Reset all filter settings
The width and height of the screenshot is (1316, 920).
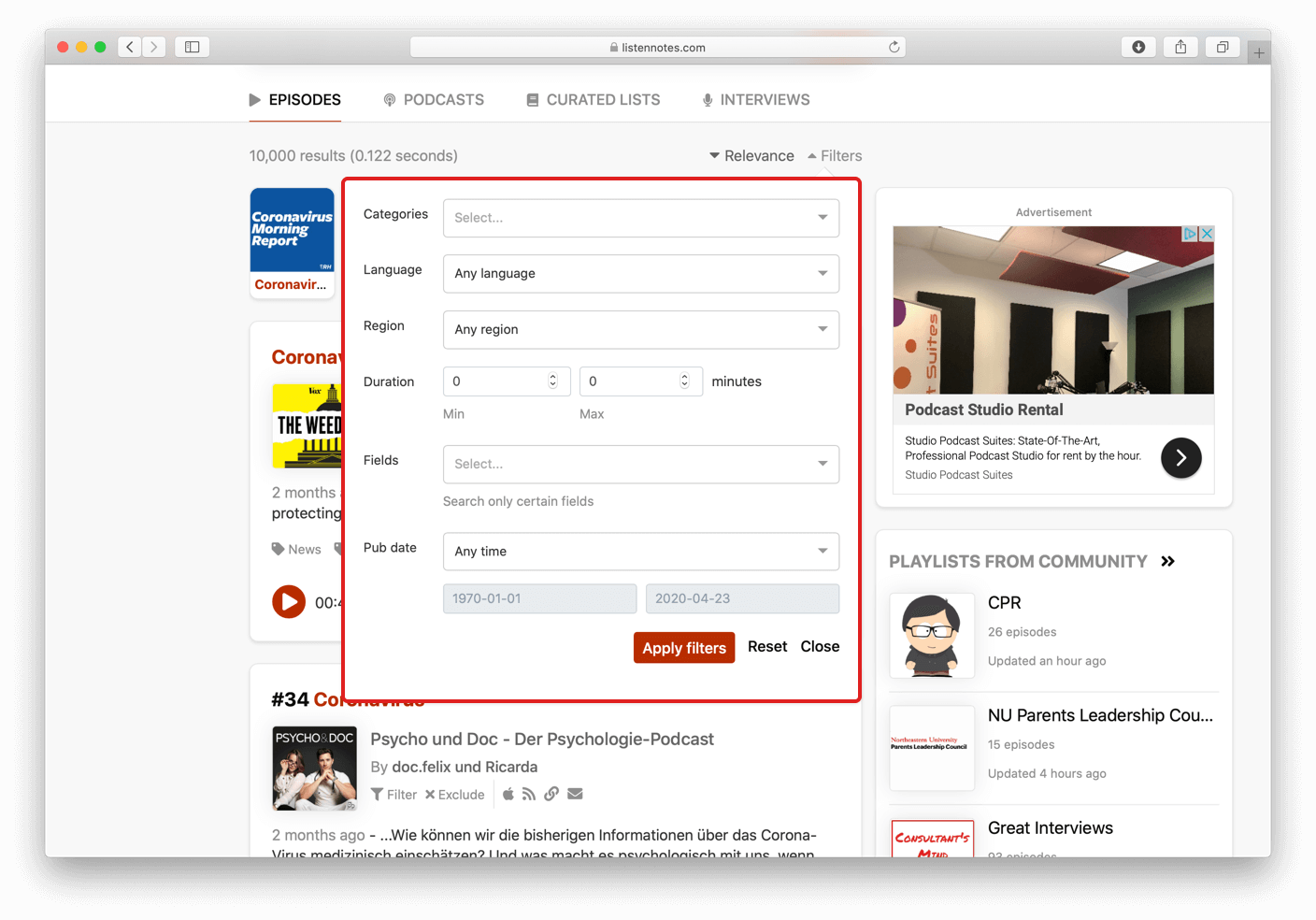[x=766, y=646]
